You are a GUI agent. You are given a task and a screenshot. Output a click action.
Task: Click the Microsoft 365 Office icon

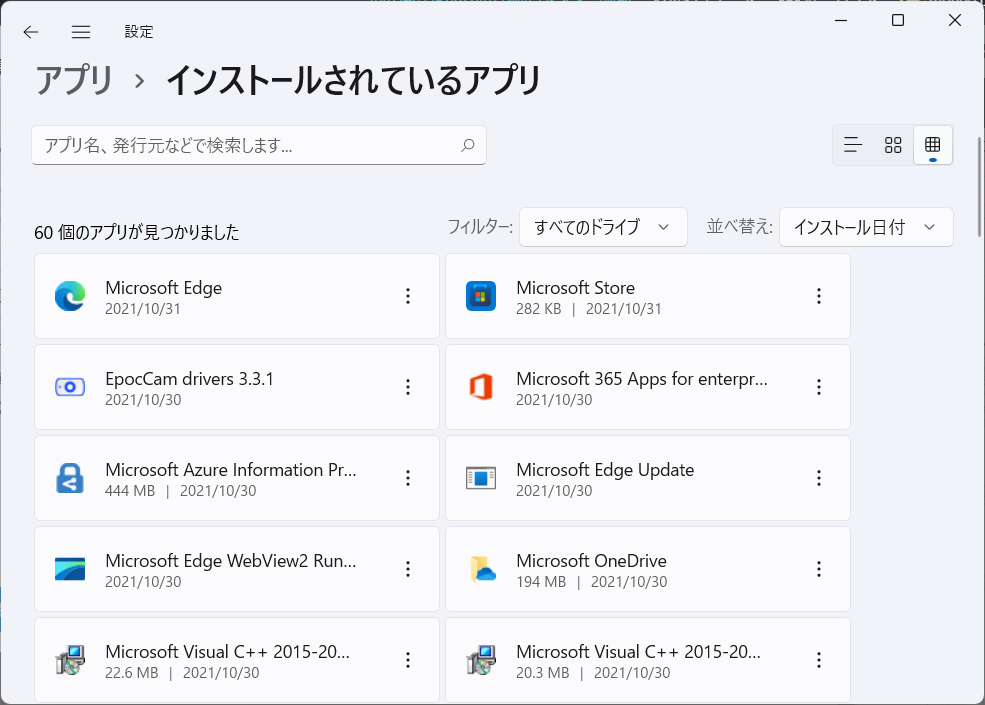click(481, 387)
